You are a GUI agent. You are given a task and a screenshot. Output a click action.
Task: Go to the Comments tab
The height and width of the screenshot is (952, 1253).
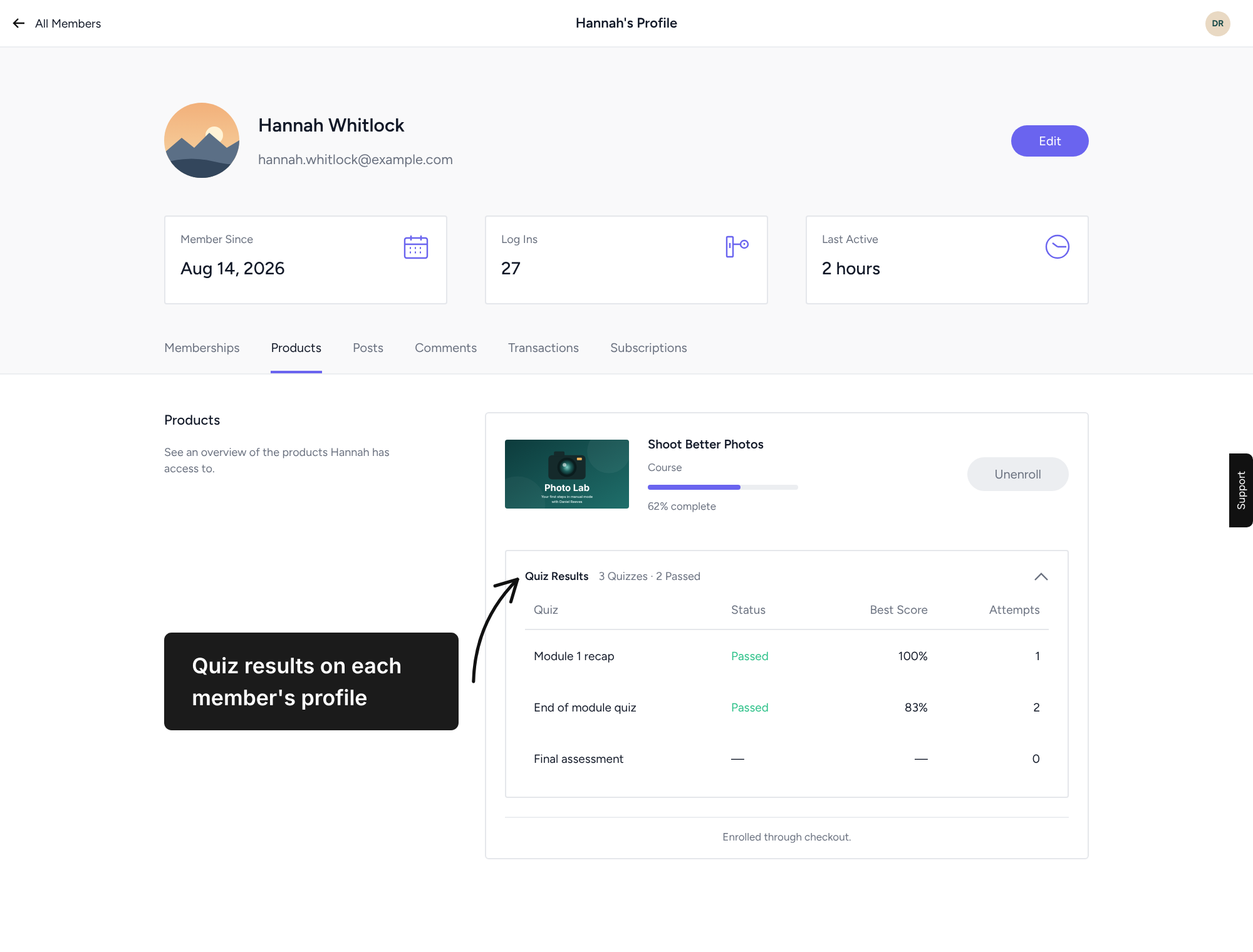point(445,348)
